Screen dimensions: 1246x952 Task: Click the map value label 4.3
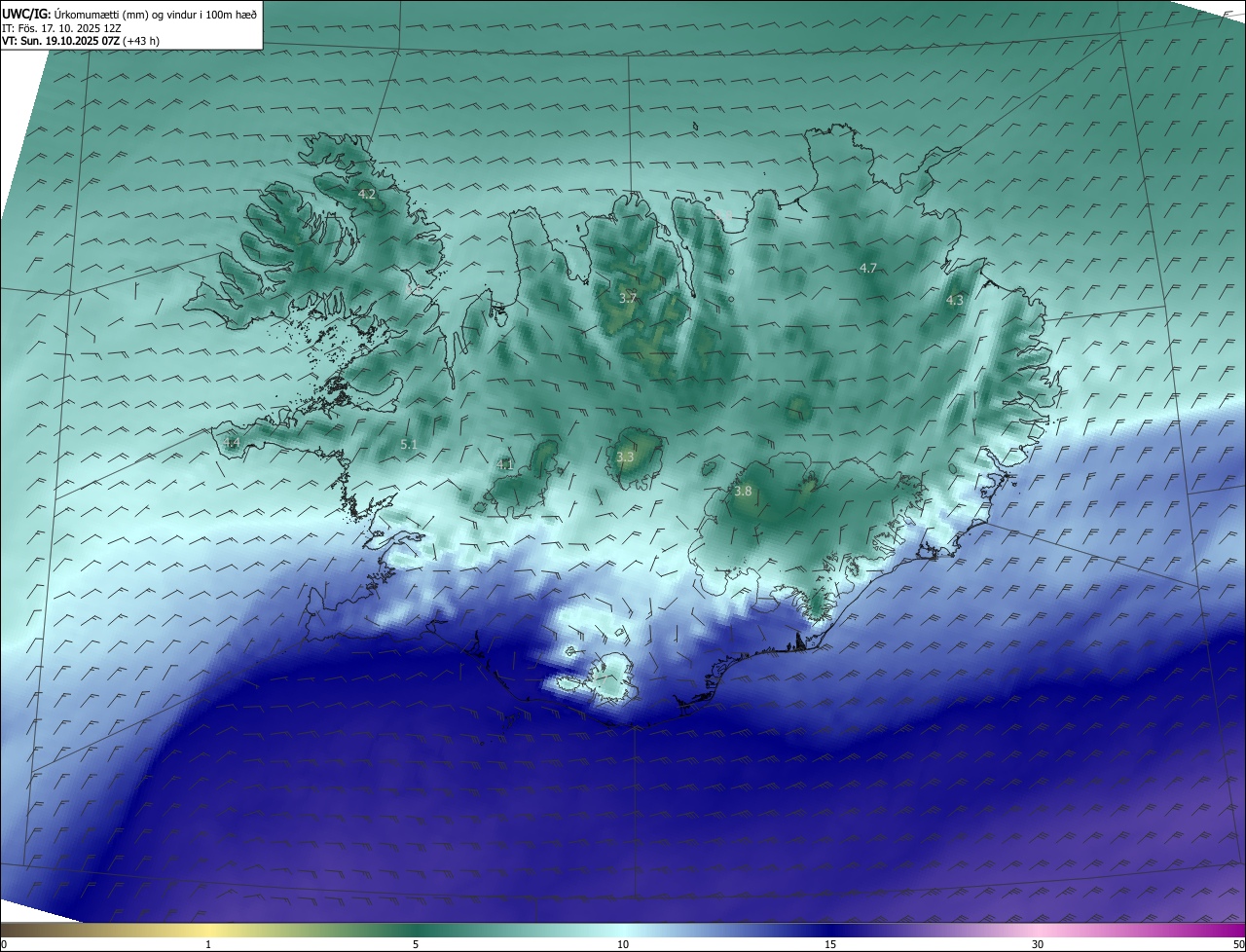pyautogui.click(x=955, y=301)
